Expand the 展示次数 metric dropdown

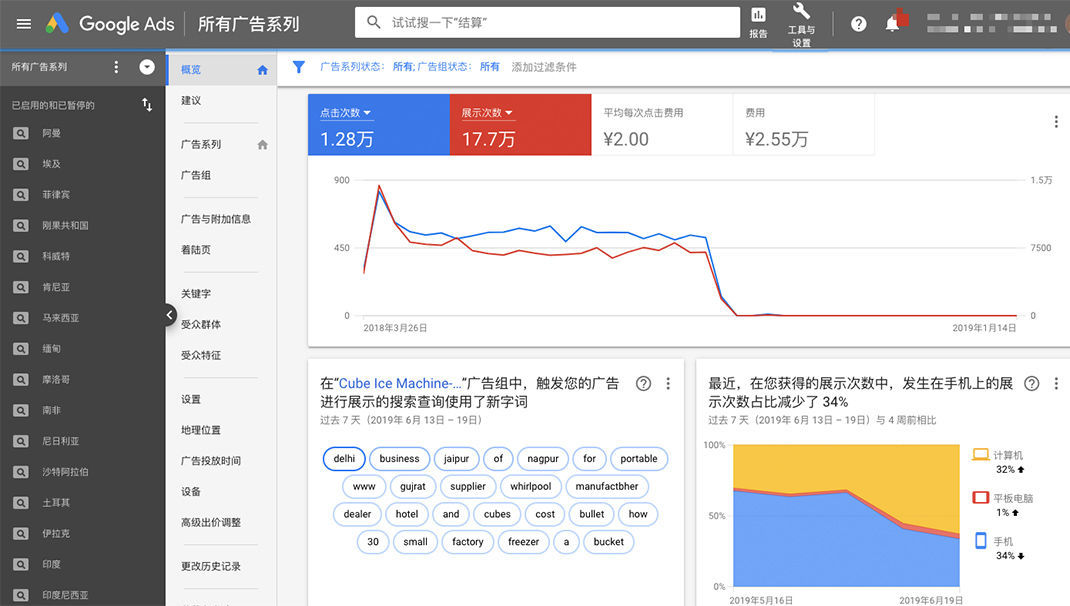point(509,113)
